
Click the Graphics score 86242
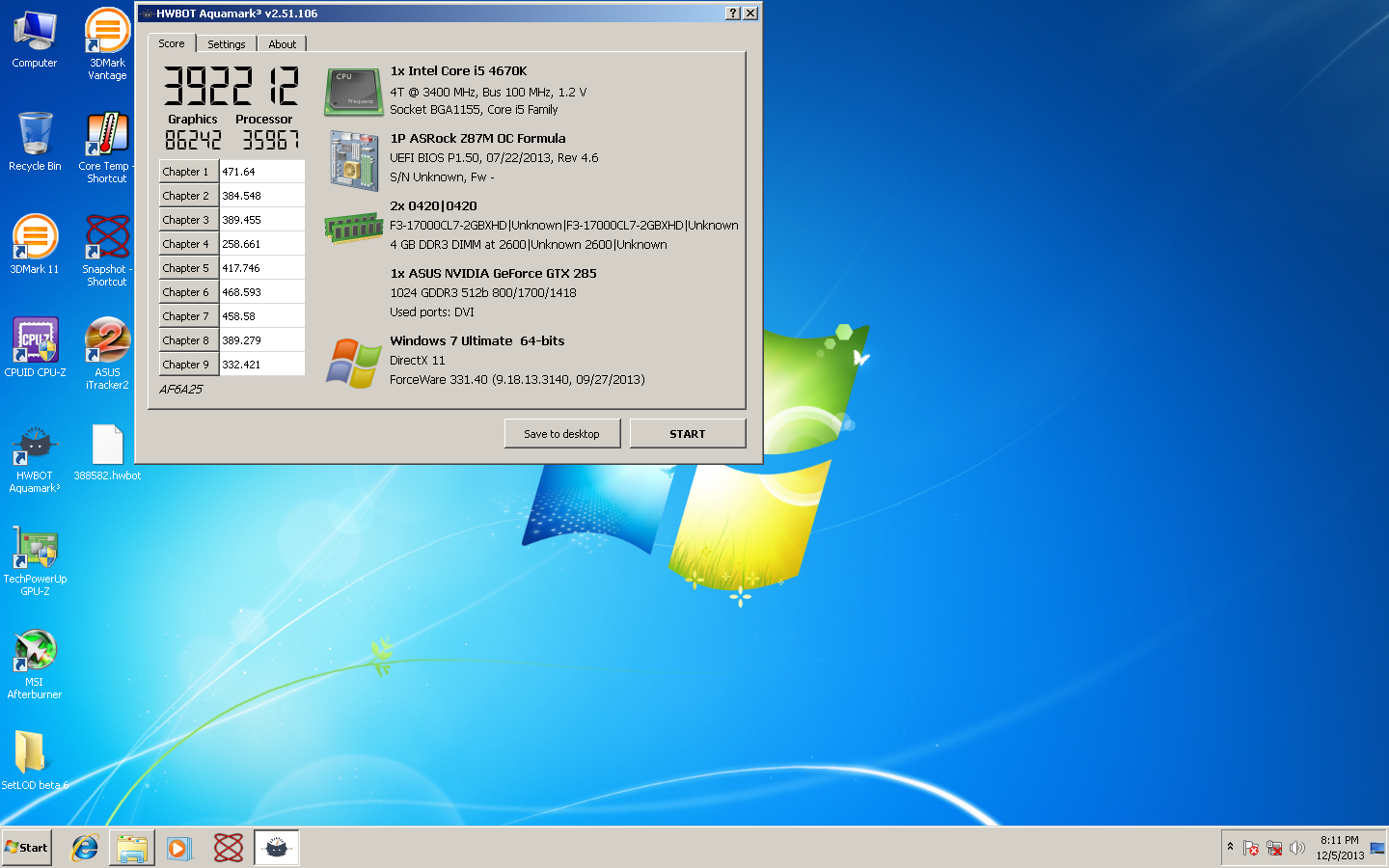pos(193,141)
